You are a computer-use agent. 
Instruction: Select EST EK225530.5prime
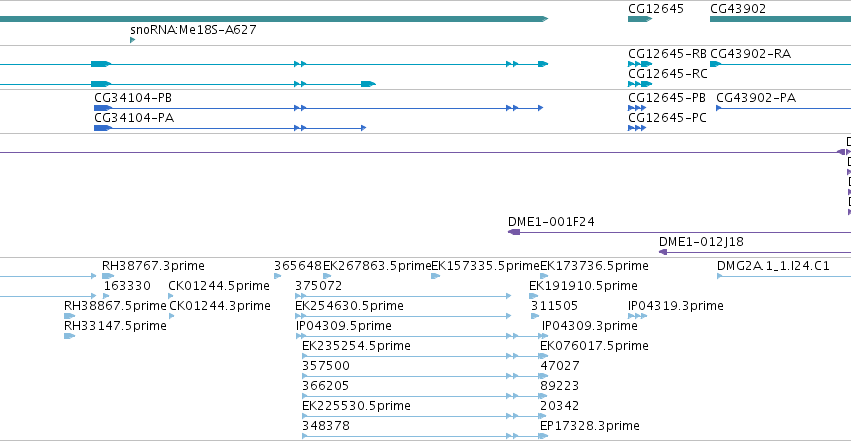click(x=356, y=406)
